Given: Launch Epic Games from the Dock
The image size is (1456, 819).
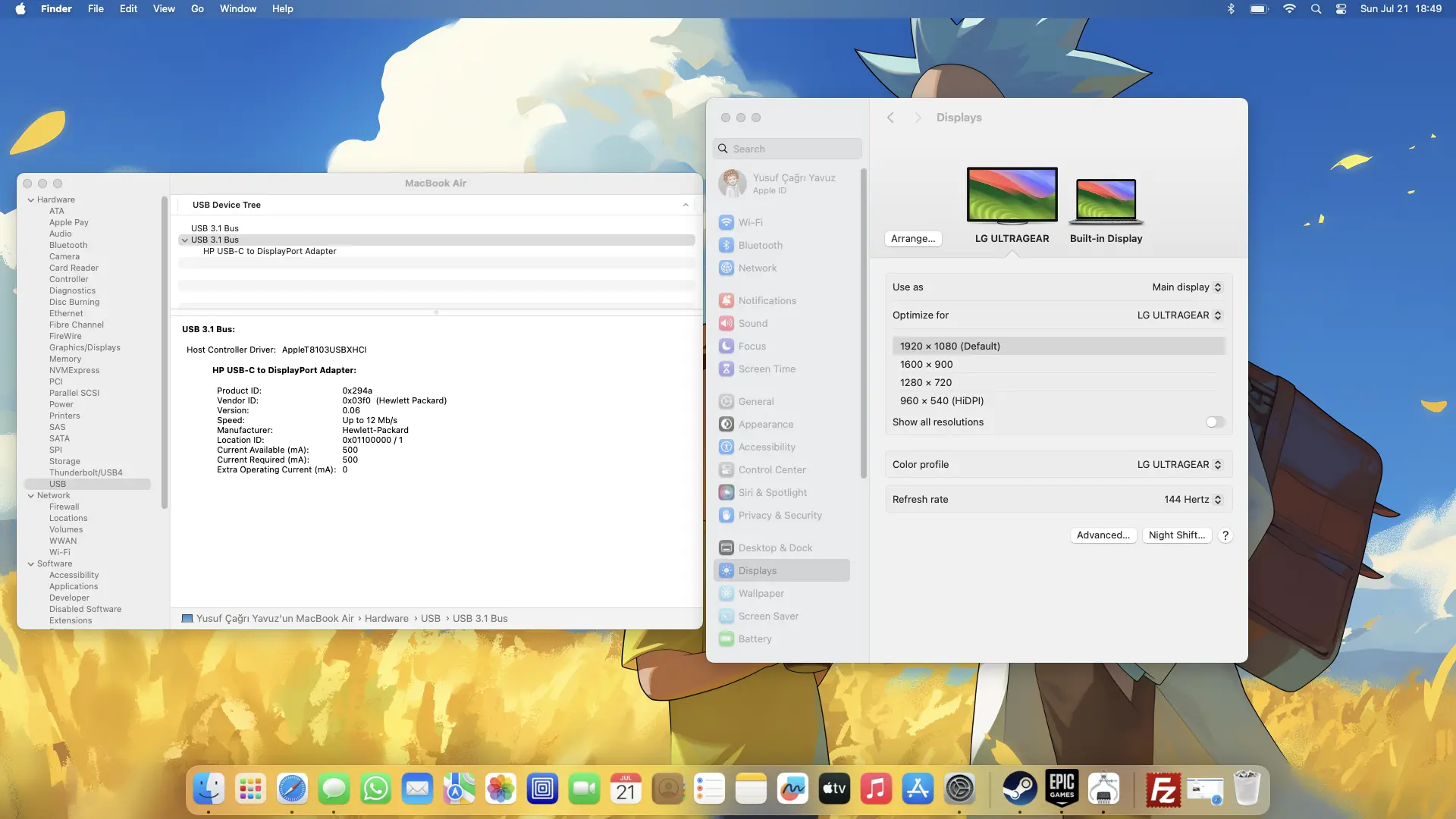Looking at the screenshot, I should pos(1062,789).
